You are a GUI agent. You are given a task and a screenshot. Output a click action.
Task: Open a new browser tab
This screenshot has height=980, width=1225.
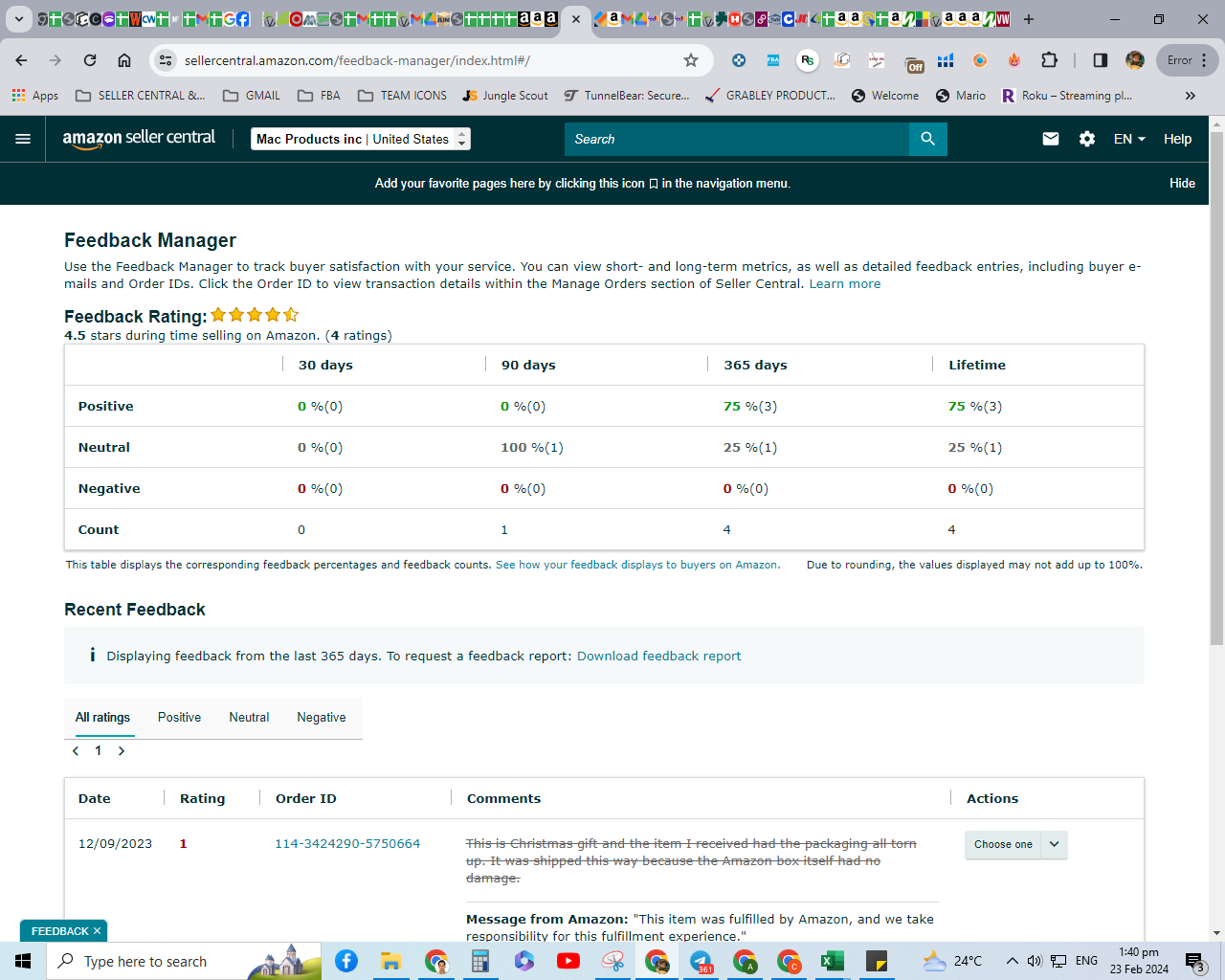tap(1029, 19)
